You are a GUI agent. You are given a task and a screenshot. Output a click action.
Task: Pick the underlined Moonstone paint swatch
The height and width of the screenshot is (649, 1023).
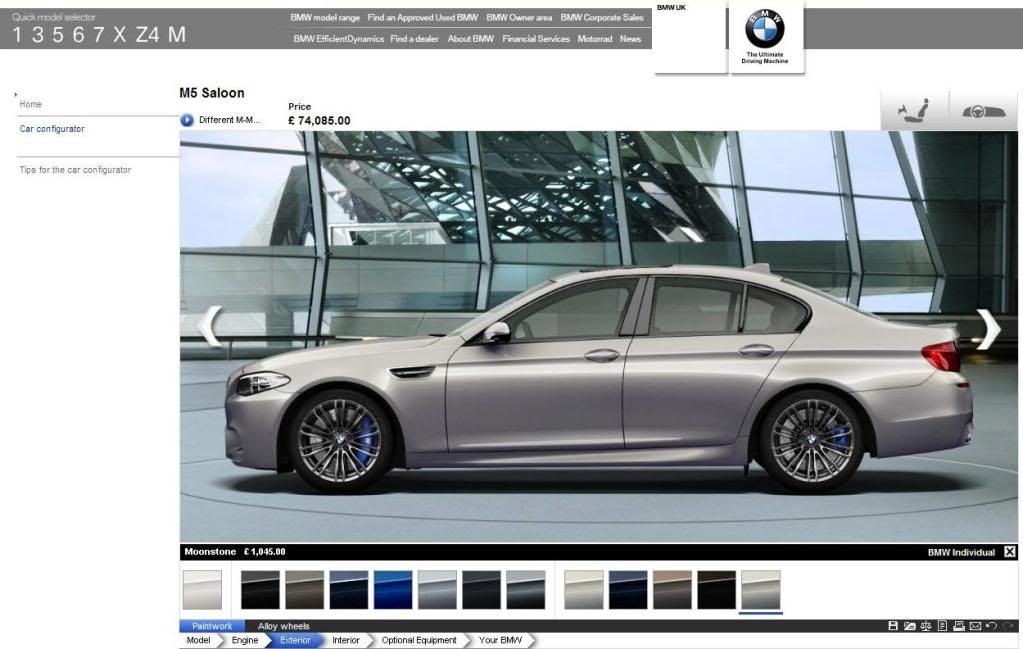point(761,590)
